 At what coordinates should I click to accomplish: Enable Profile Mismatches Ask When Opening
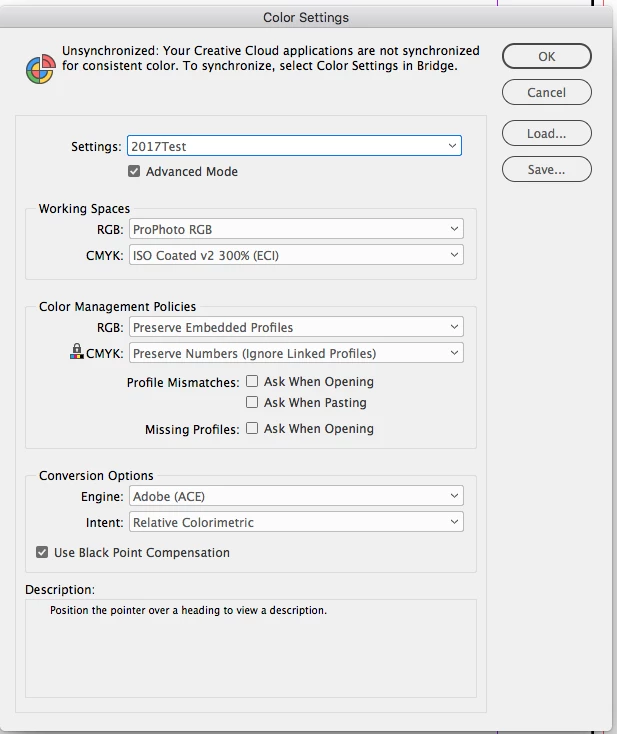tap(252, 381)
